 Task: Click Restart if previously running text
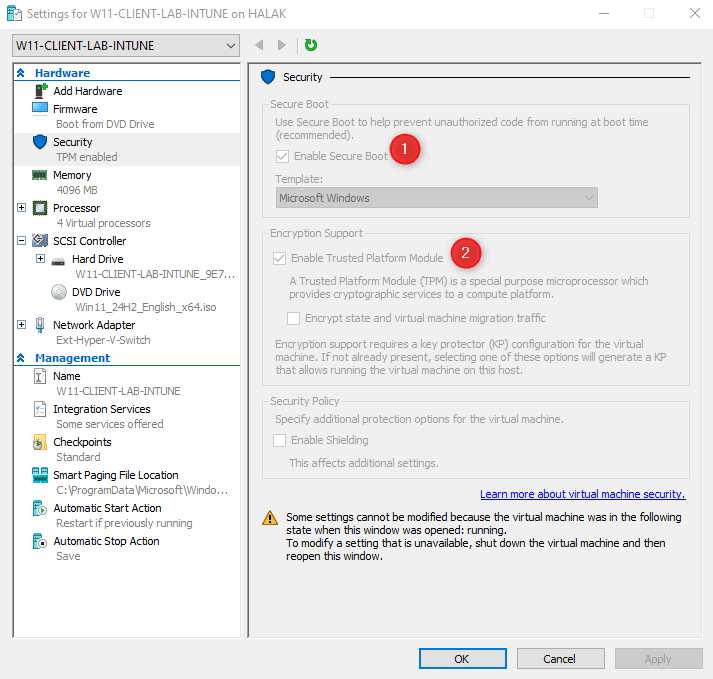[124, 523]
